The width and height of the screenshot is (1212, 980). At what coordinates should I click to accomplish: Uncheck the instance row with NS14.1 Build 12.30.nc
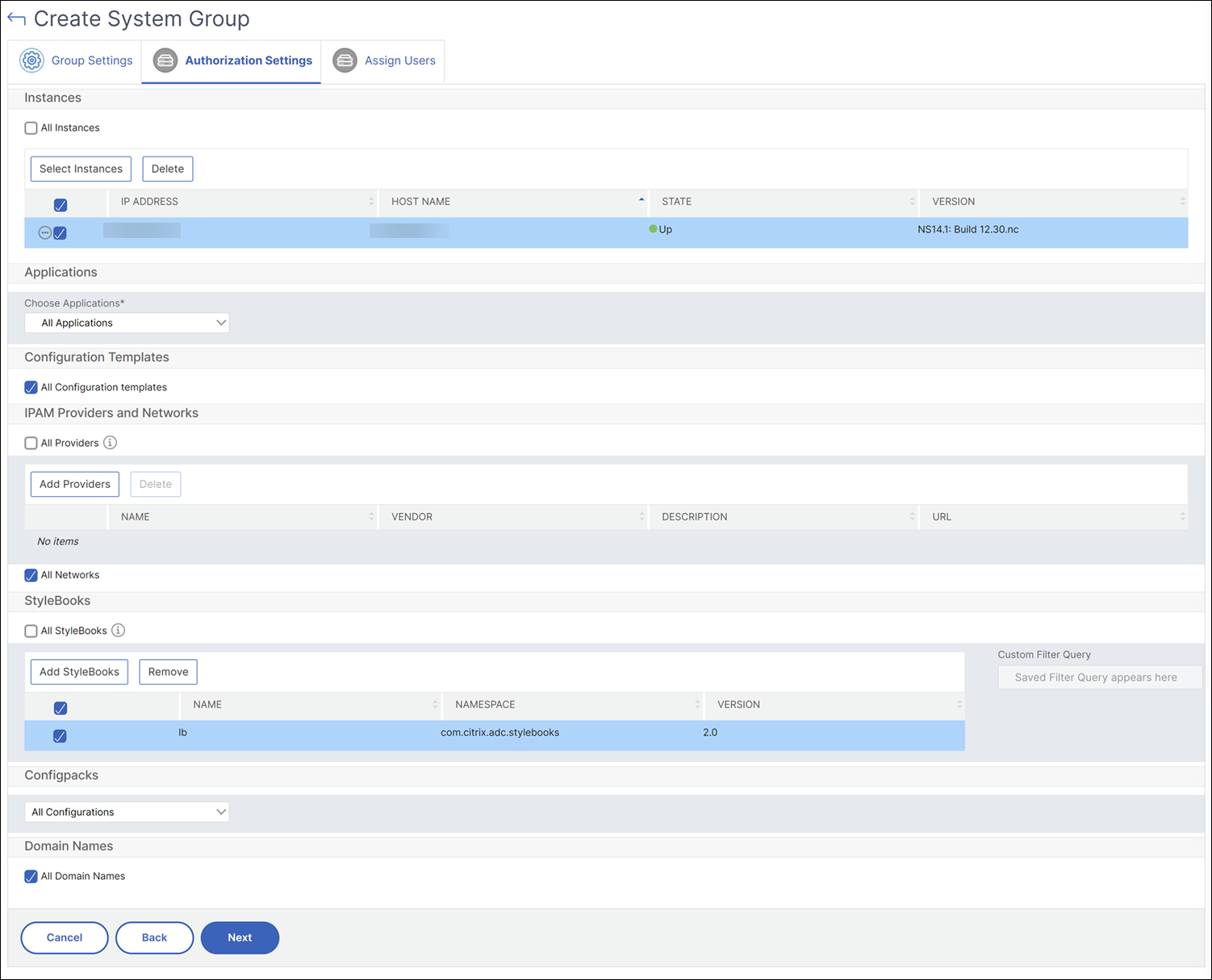(x=60, y=233)
